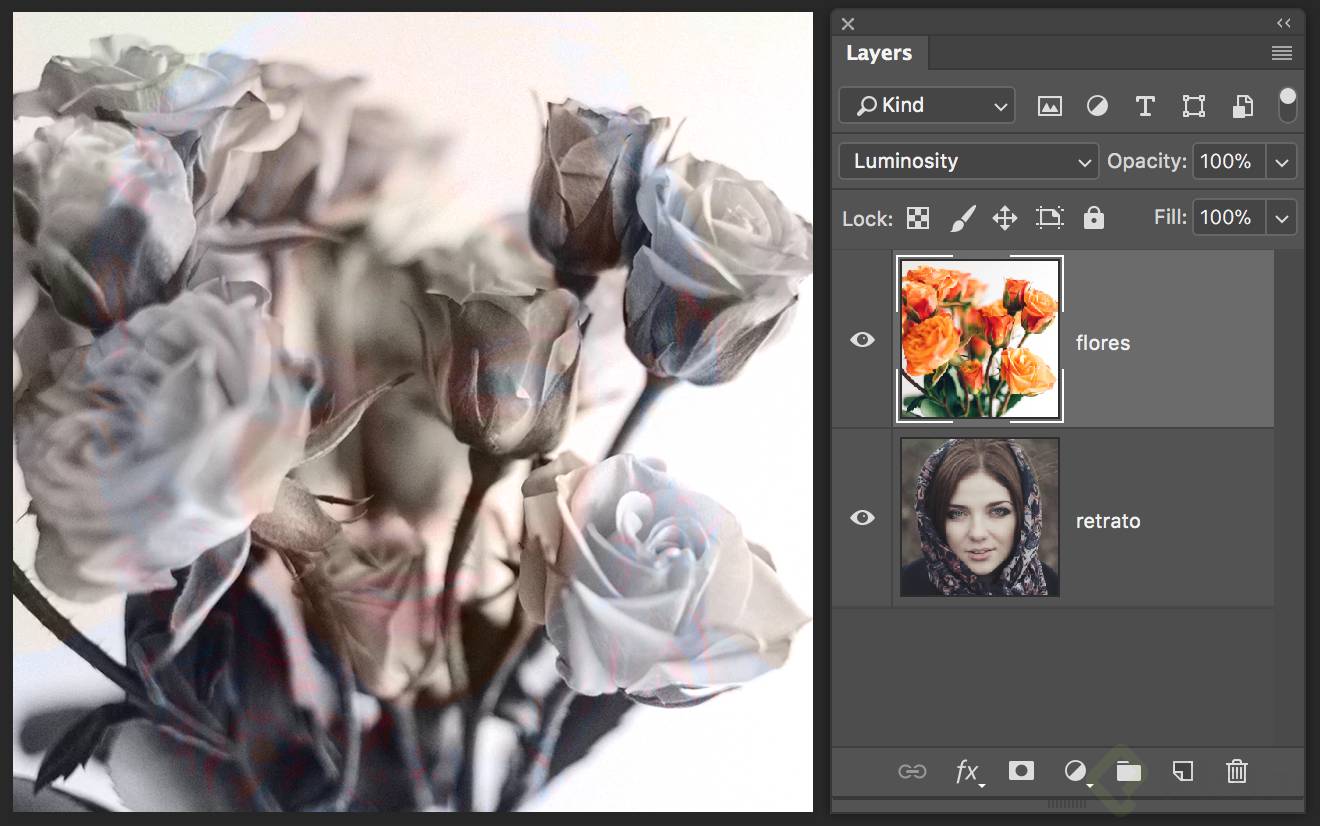
Task: Open the Layers panel menu
Action: [1282, 54]
